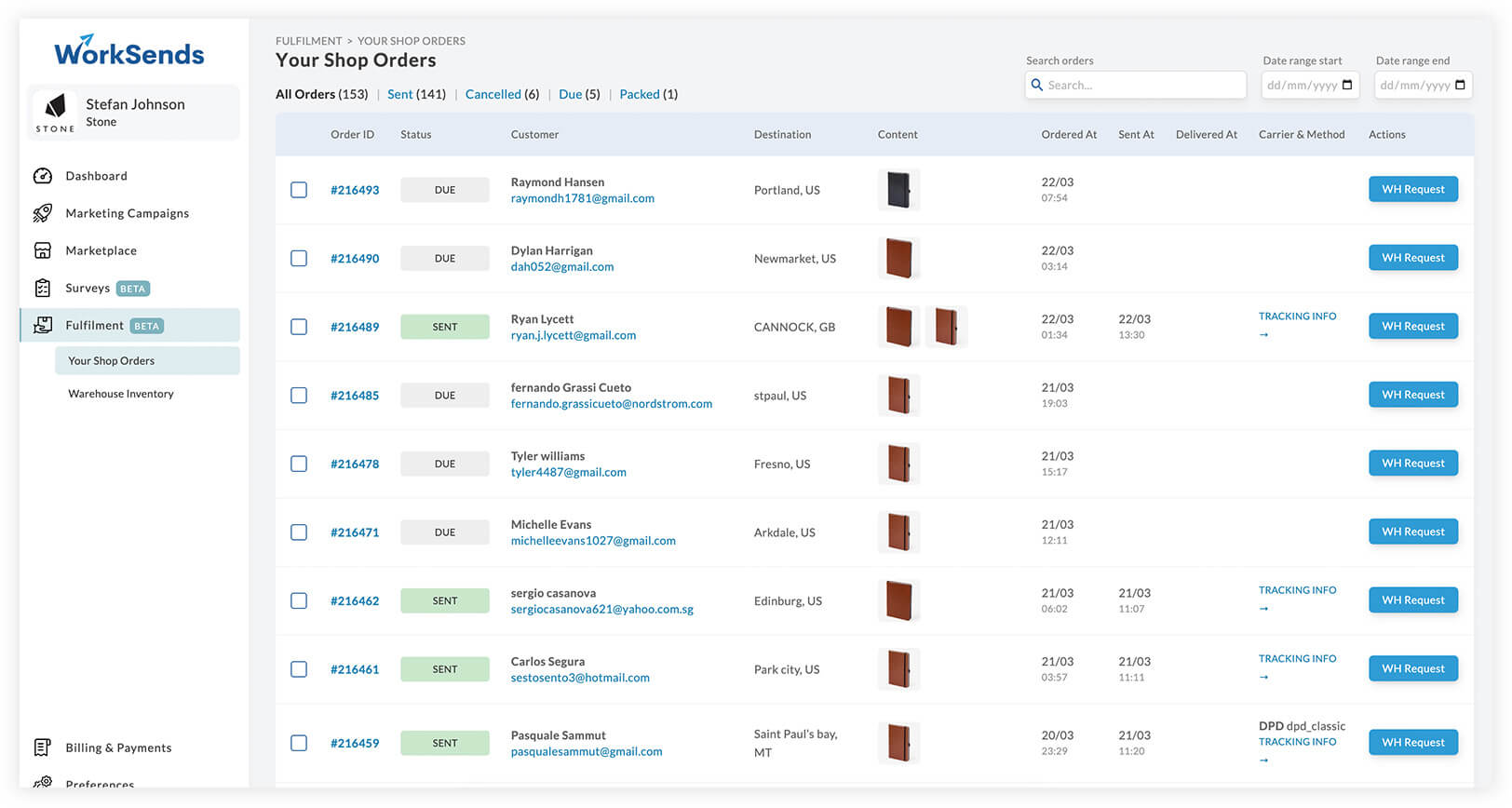
Task: Open the date range start calendar picker
Action: (1347, 85)
